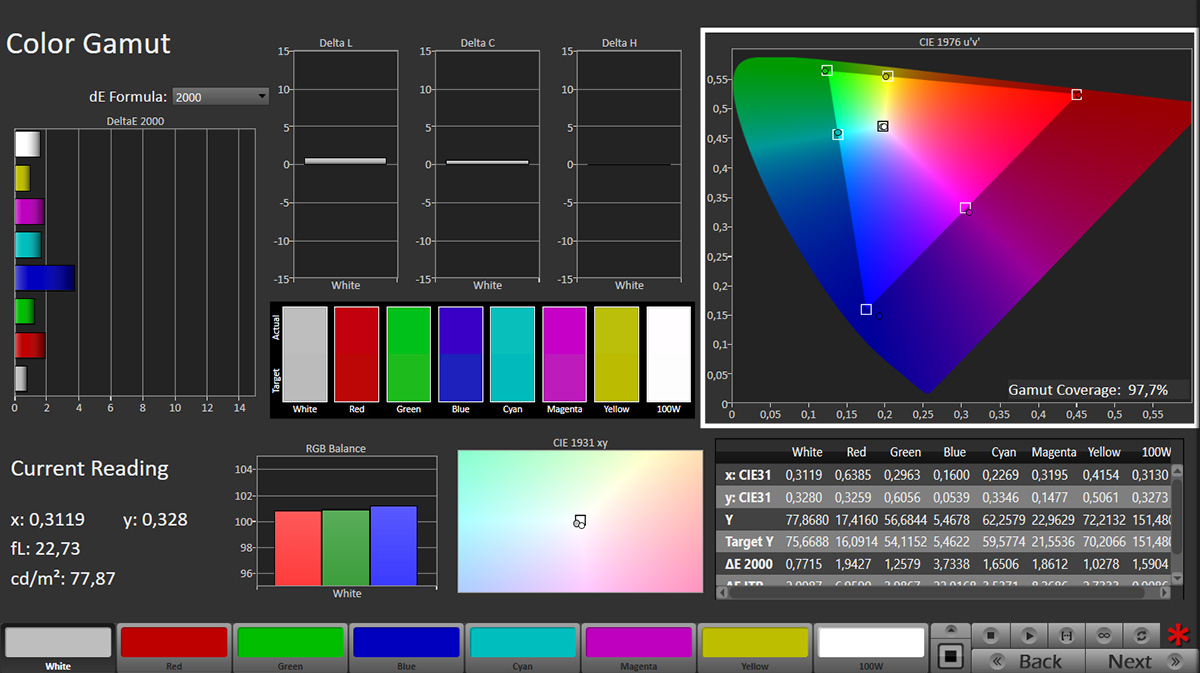This screenshot has width=1200, height=673.
Task: Click the bracketed read series icon
Action: [1067, 635]
